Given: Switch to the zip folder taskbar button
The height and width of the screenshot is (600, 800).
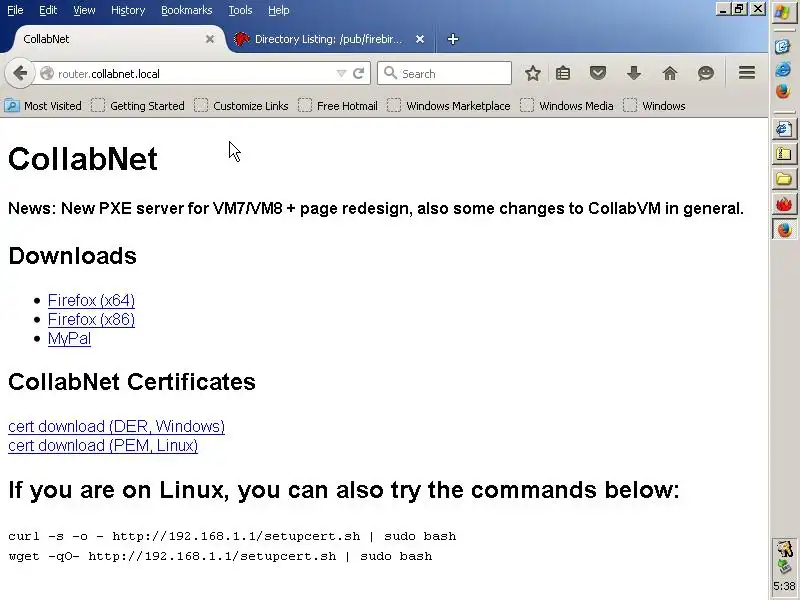Looking at the screenshot, I should point(784,154).
